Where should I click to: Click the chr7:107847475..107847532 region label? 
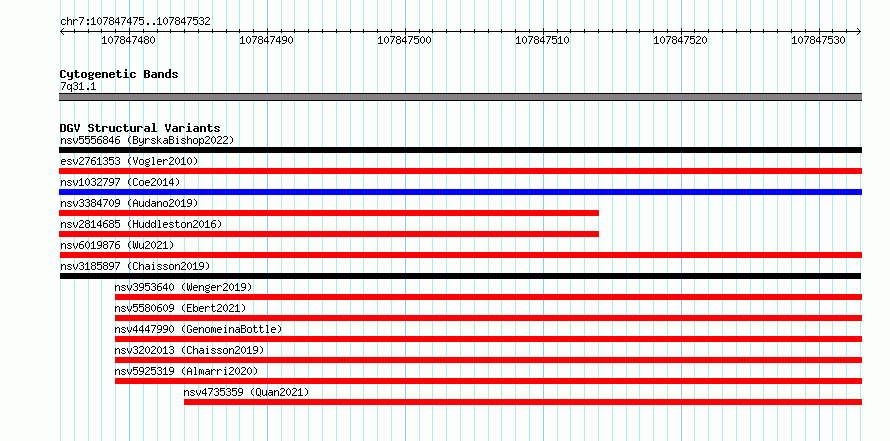136,22
